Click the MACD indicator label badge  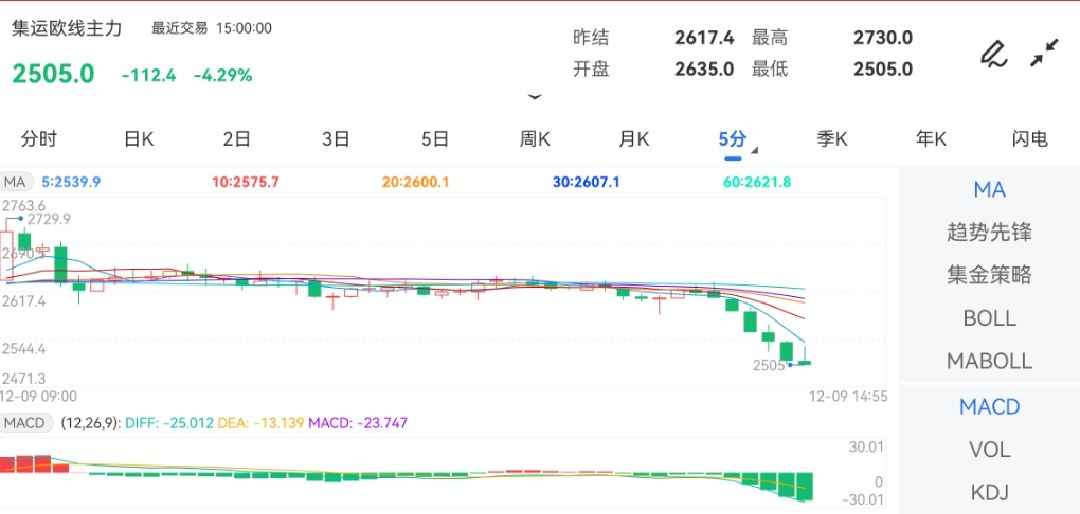[x=24, y=423]
